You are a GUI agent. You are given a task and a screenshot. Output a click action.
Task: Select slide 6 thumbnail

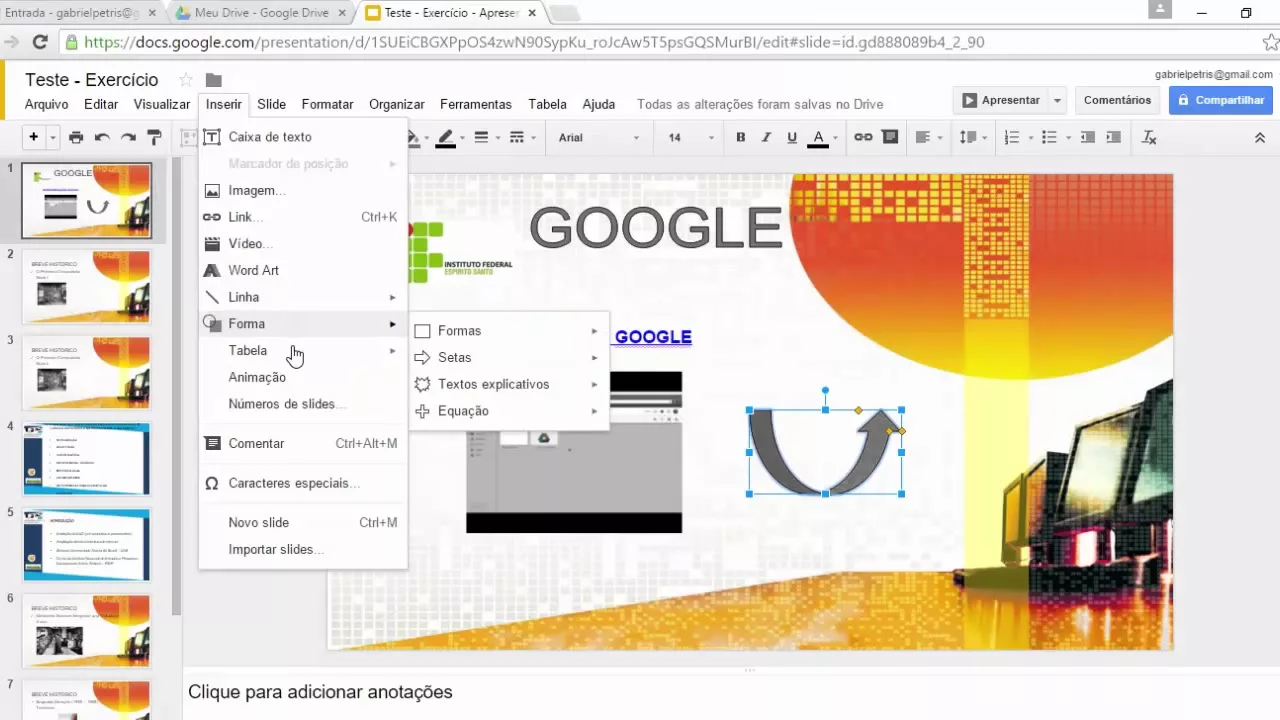87,631
